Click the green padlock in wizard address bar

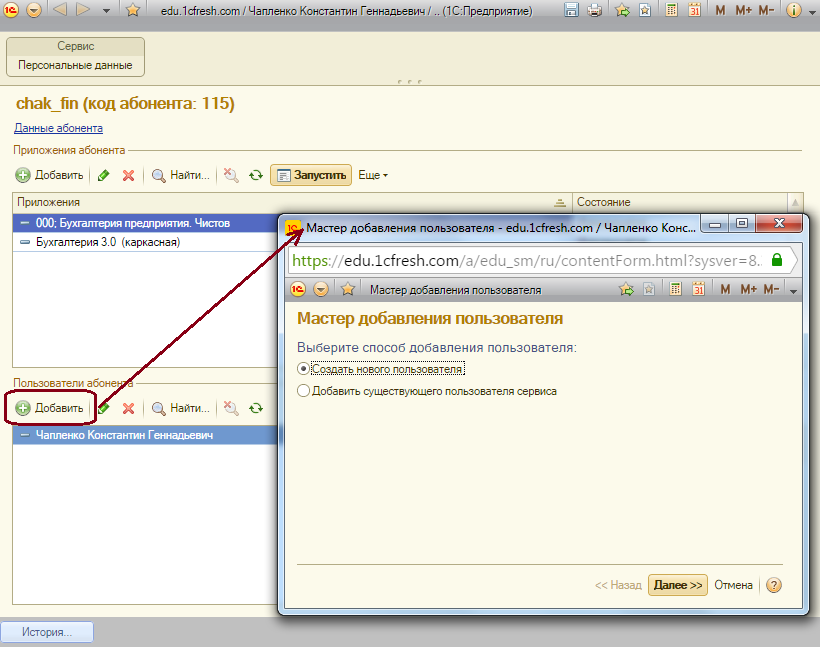[777, 260]
